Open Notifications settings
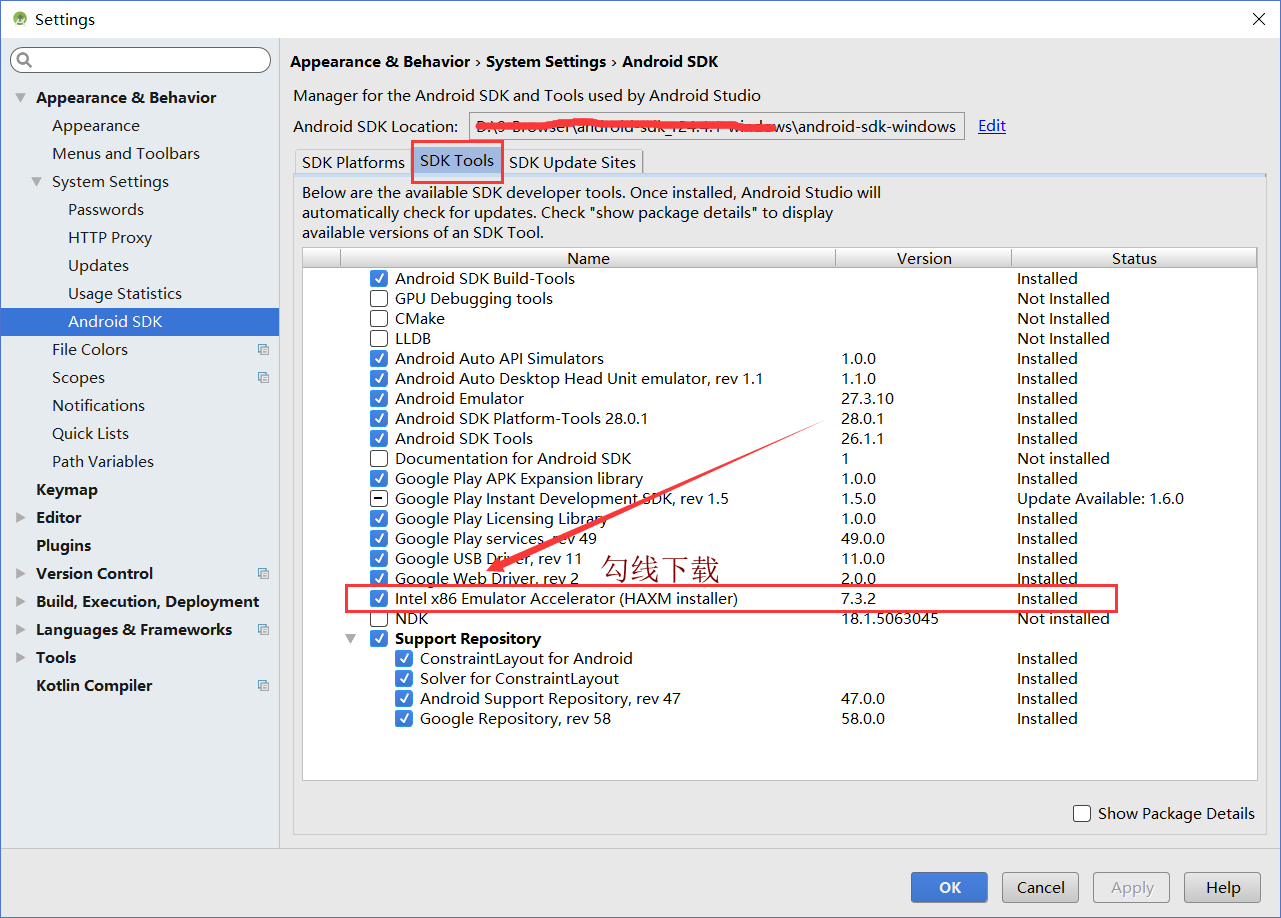 (x=98, y=406)
